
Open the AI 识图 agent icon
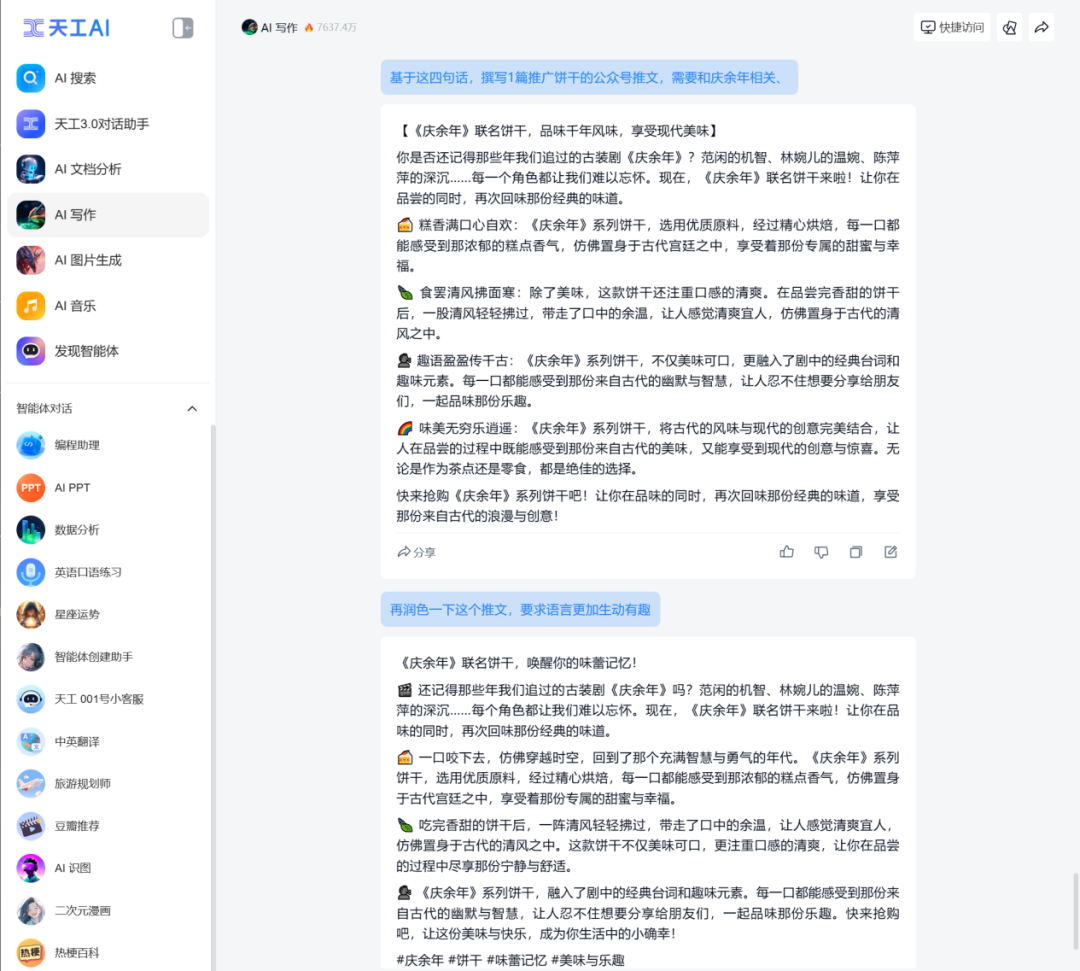30,868
